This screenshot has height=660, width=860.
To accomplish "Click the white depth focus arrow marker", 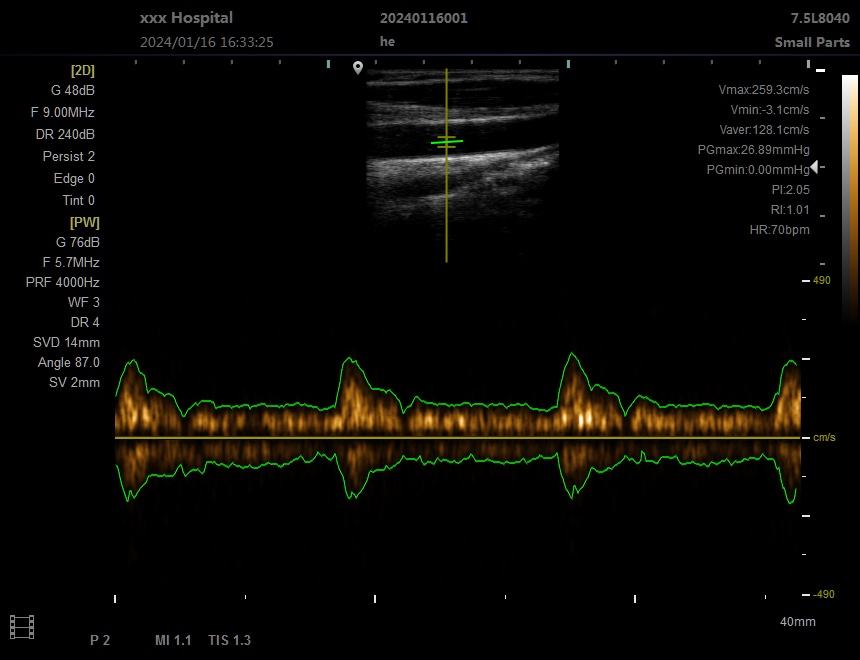I will [x=814, y=166].
